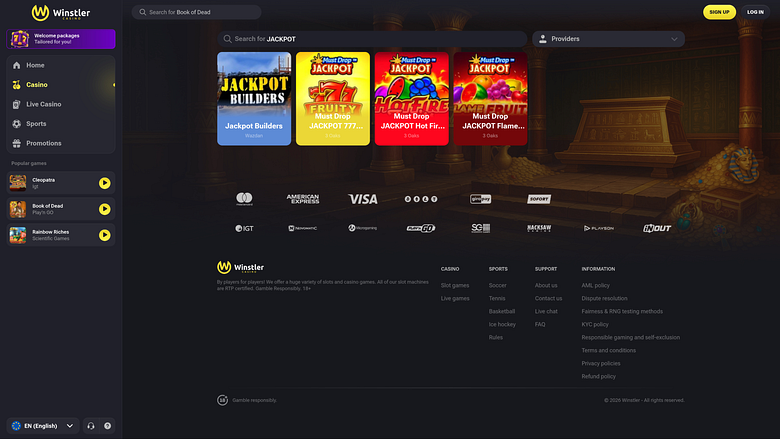Image resolution: width=780 pixels, height=439 pixels.
Task: Click the headset support icon
Action: (x=91, y=426)
